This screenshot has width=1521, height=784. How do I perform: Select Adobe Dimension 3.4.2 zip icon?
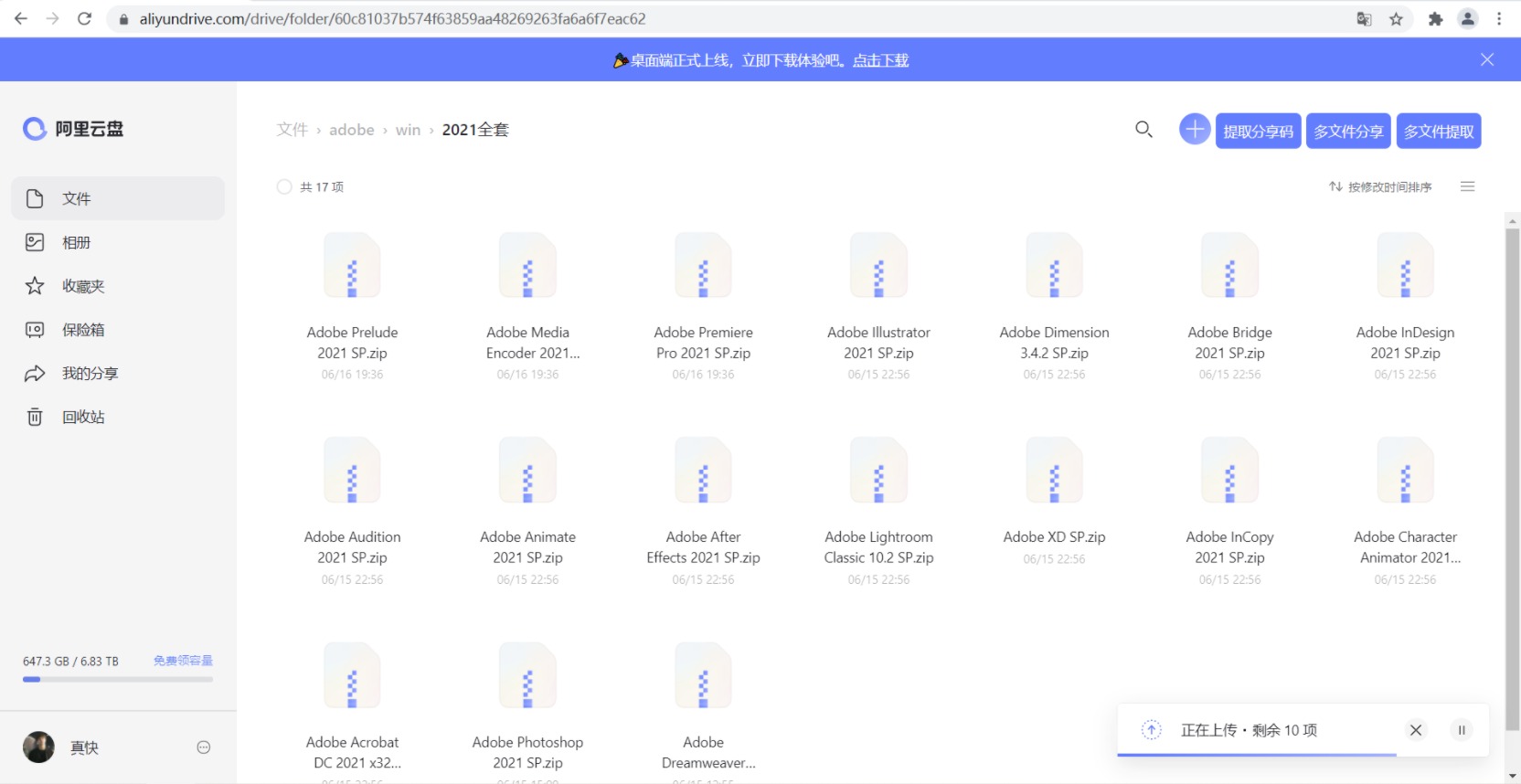click(x=1054, y=266)
